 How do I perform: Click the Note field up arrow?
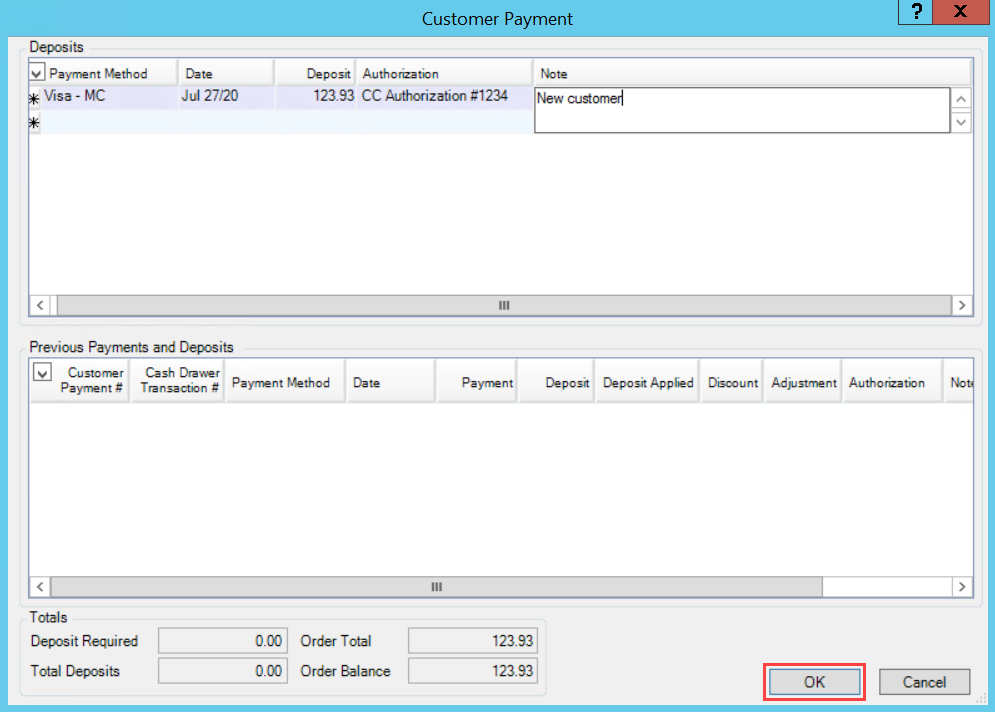tap(961, 99)
